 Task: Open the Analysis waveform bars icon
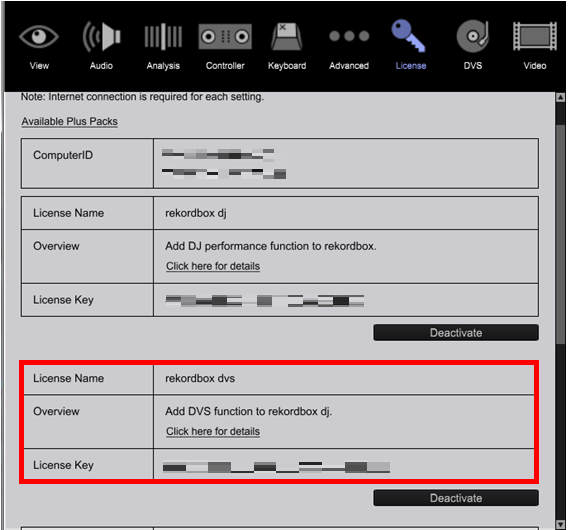pyautogui.click(x=163, y=37)
